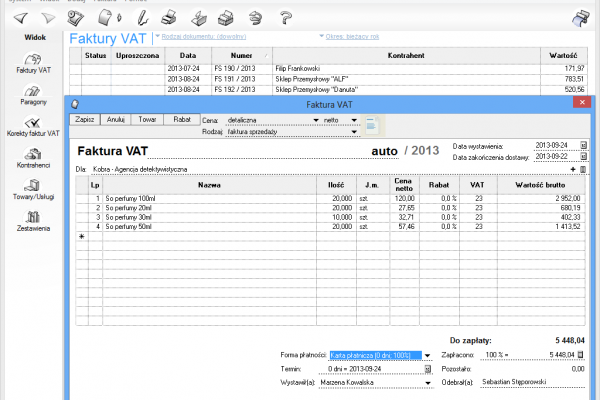Open the Wystawił(a) dropdown list
Screen dimensions: 600x400
tap(428, 382)
